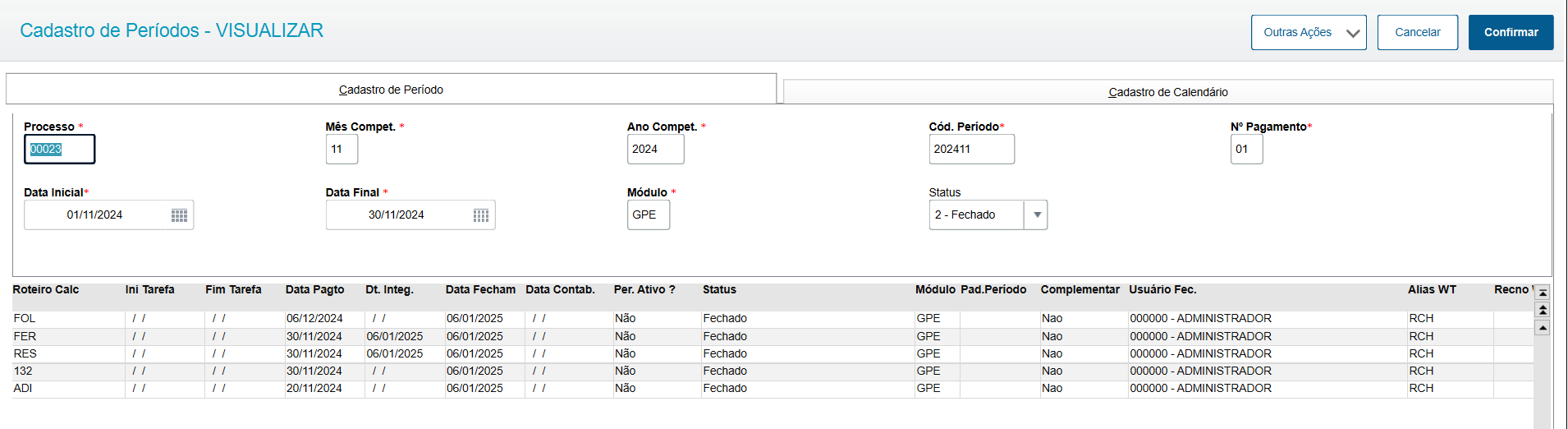Select the Cadastro de Período tab

coord(391,90)
